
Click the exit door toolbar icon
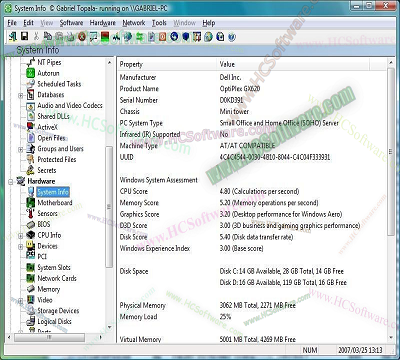point(13,36)
